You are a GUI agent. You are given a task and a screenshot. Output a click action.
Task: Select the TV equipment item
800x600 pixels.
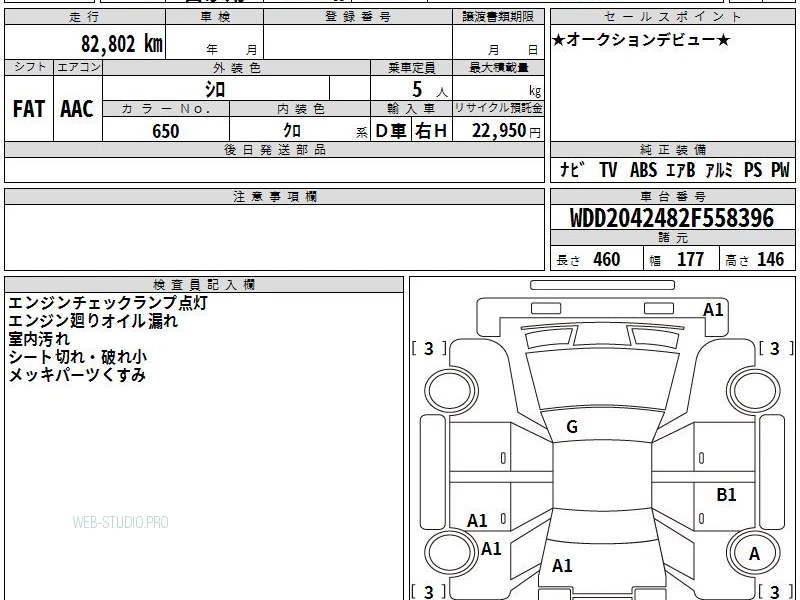608,169
